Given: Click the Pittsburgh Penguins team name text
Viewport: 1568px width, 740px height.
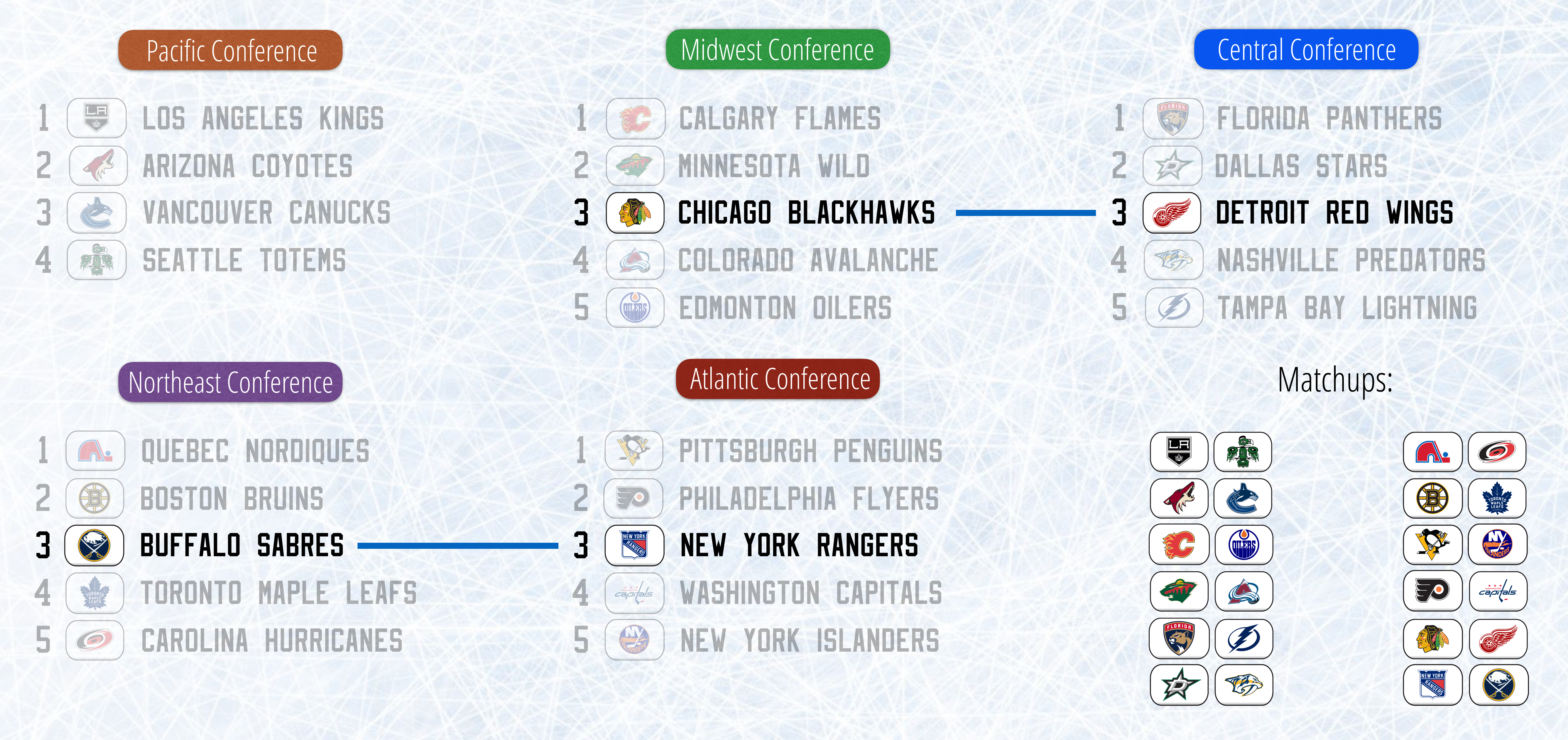Looking at the screenshot, I should [810, 451].
